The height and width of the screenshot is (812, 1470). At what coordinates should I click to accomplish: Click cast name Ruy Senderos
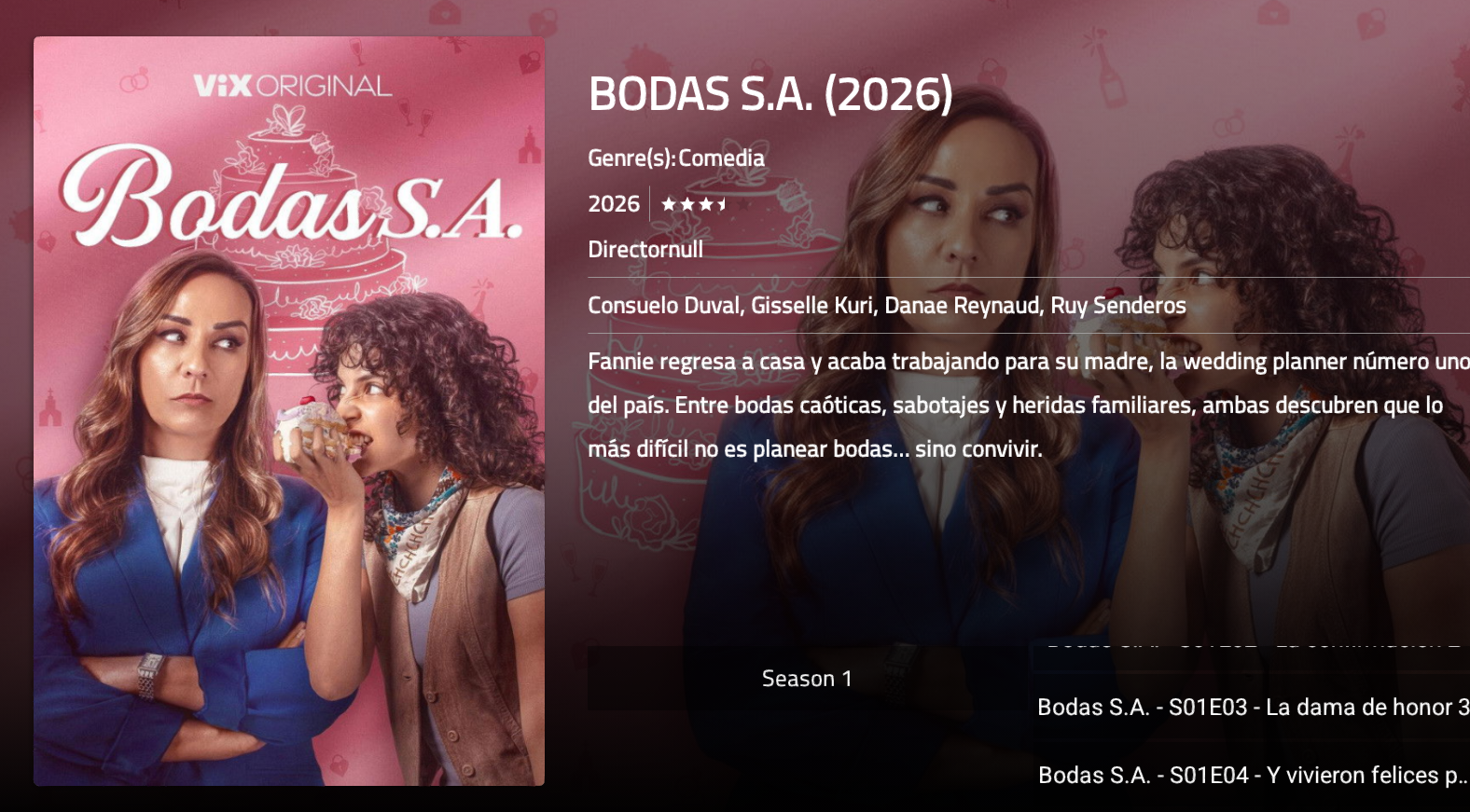pos(1118,306)
